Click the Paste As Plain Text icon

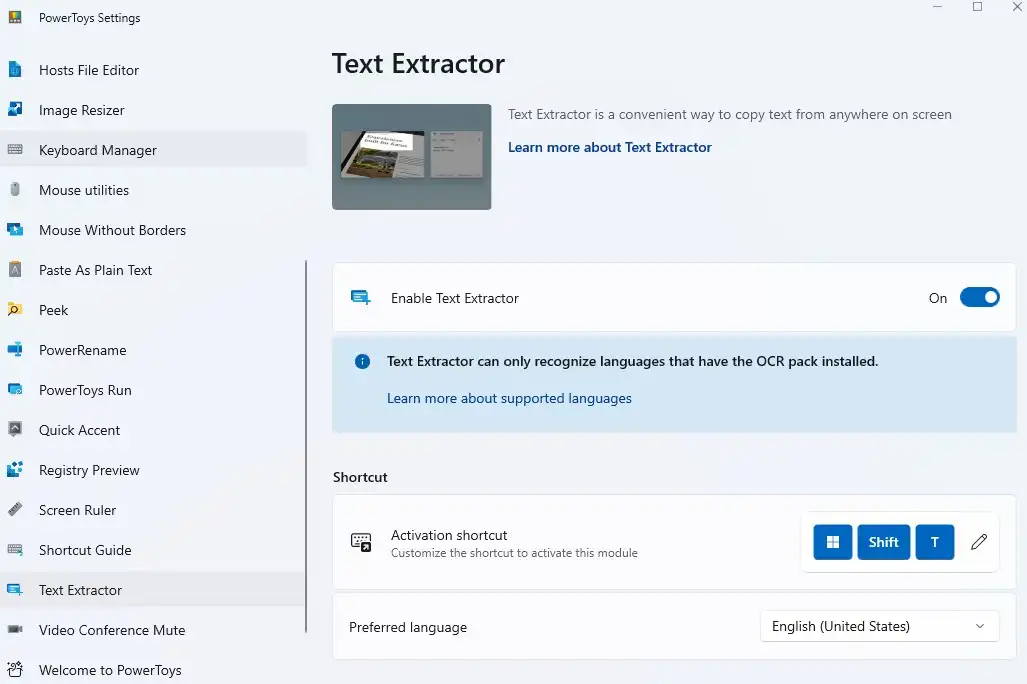coord(15,269)
